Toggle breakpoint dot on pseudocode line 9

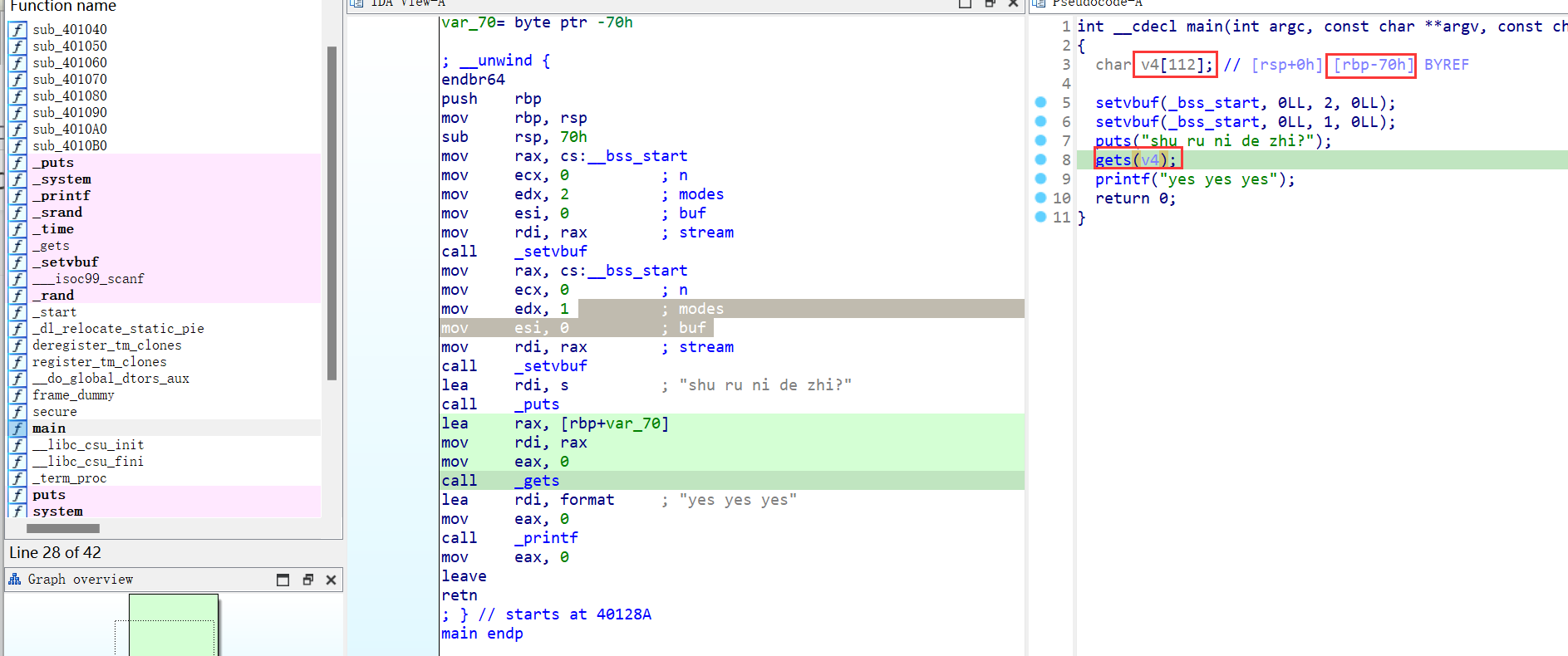tap(1040, 179)
